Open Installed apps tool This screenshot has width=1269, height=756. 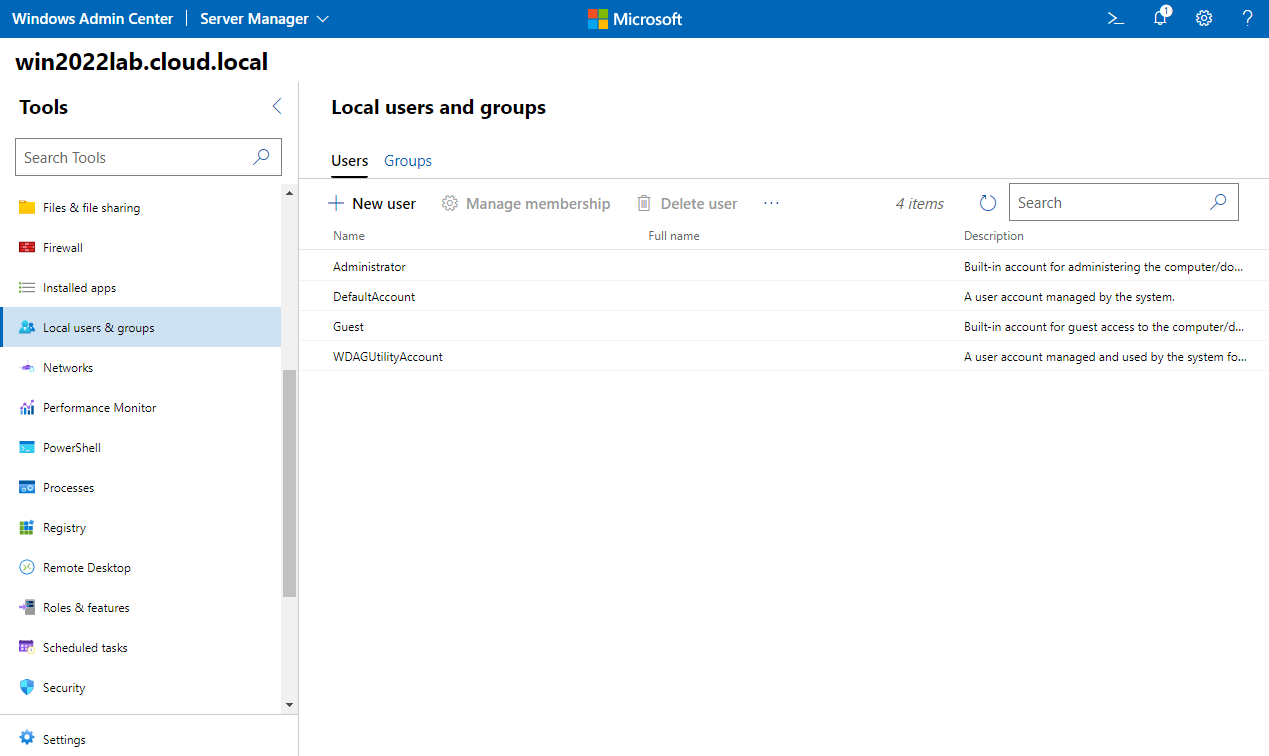(x=140, y=288)
